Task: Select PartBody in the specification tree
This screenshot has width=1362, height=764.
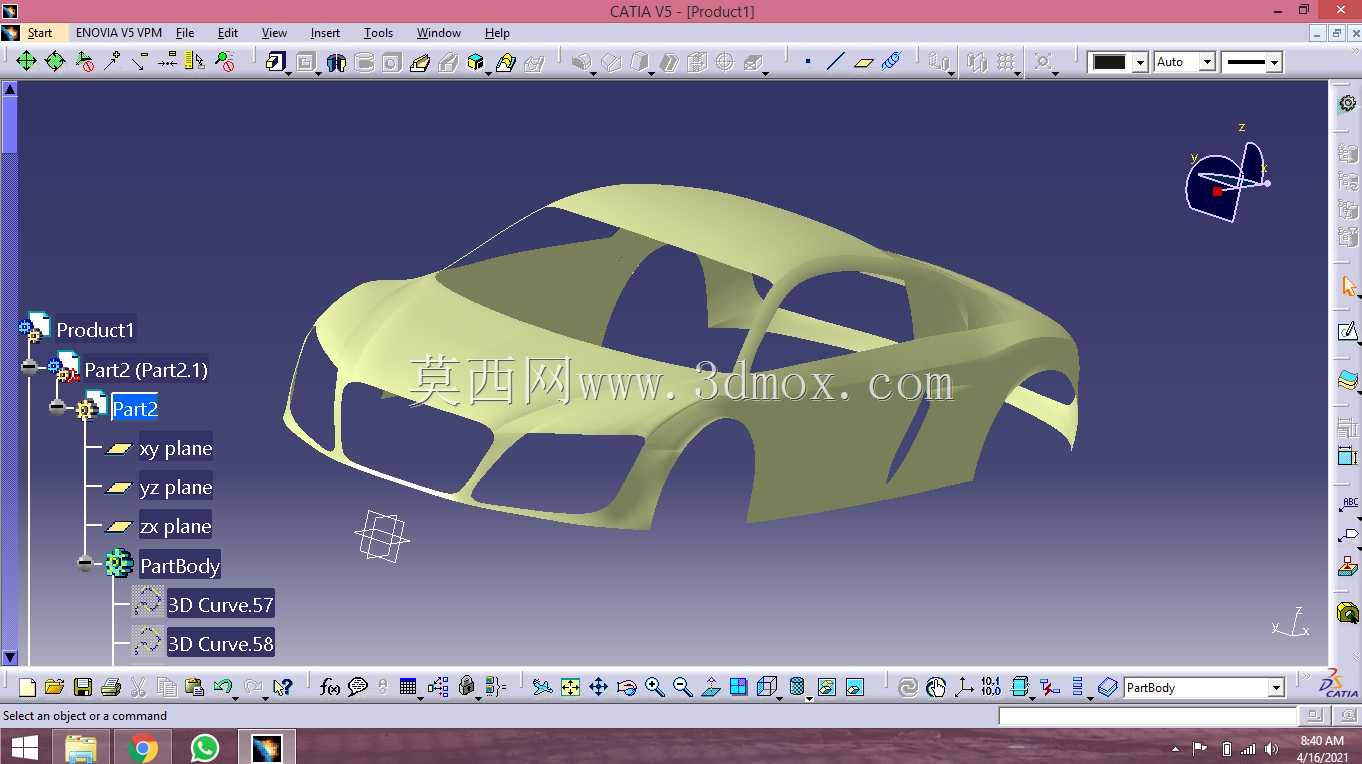Action: 180,565
